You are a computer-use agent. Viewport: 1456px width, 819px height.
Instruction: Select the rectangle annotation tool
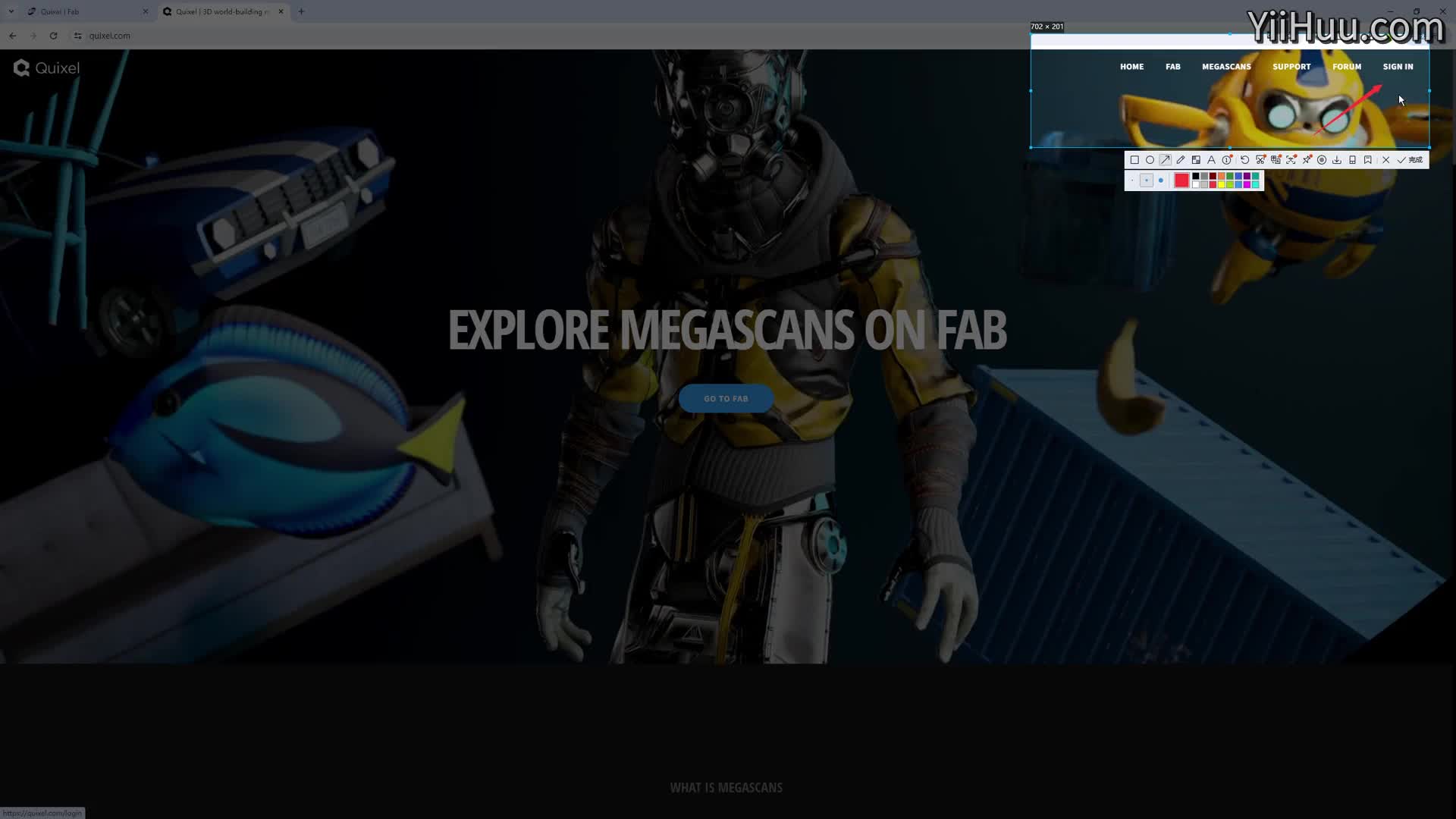coord(1134,160)
